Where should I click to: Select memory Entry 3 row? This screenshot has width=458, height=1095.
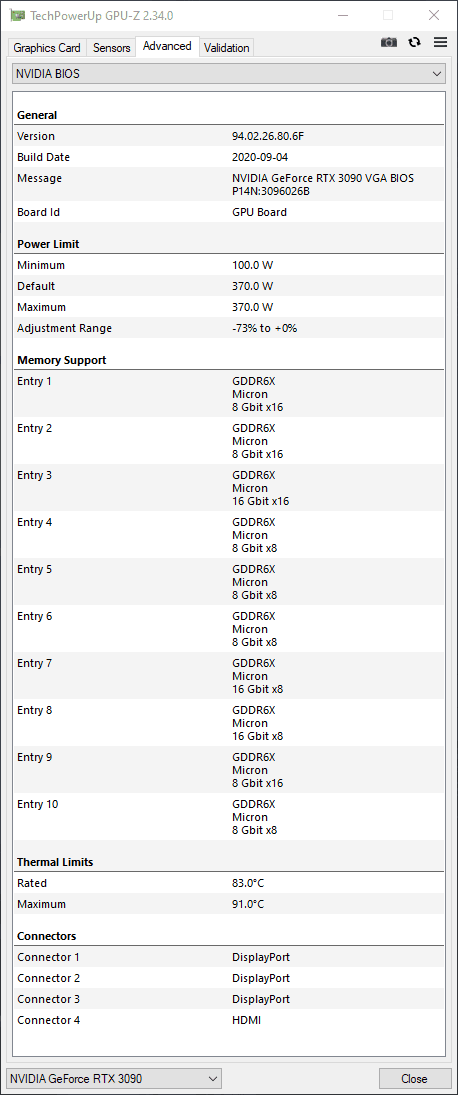point(229,488)
